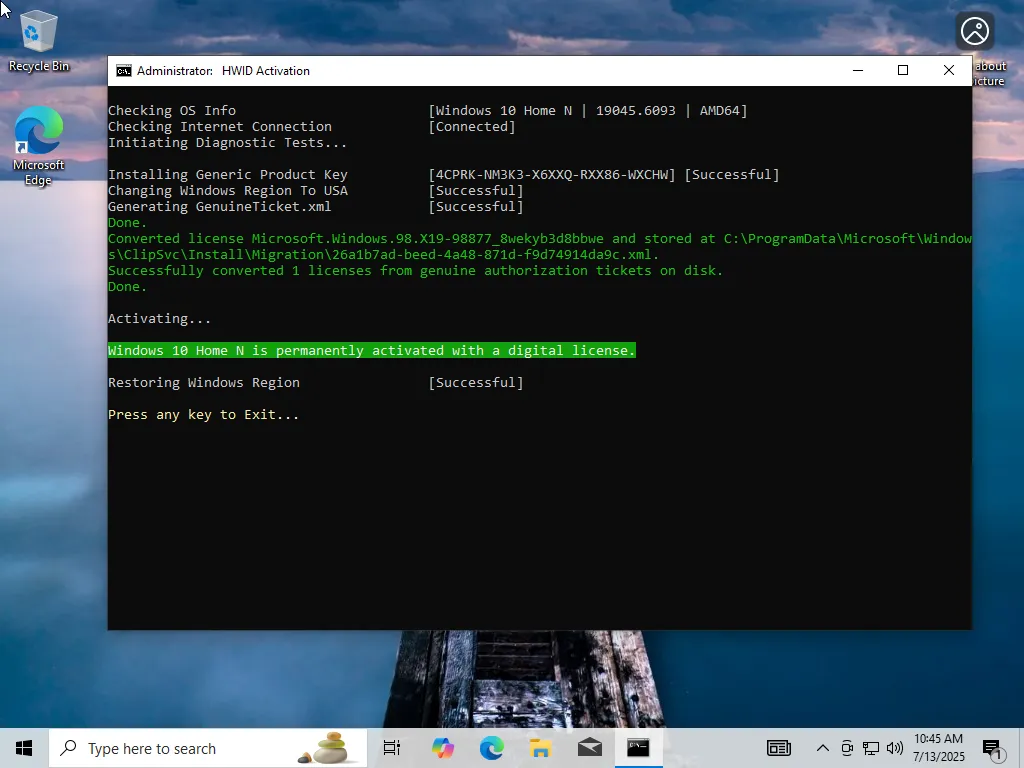Click the cmd icon in the HWID Activation title bar
Viewport: 1024px width, 768px height.
[x=123, y=71]
